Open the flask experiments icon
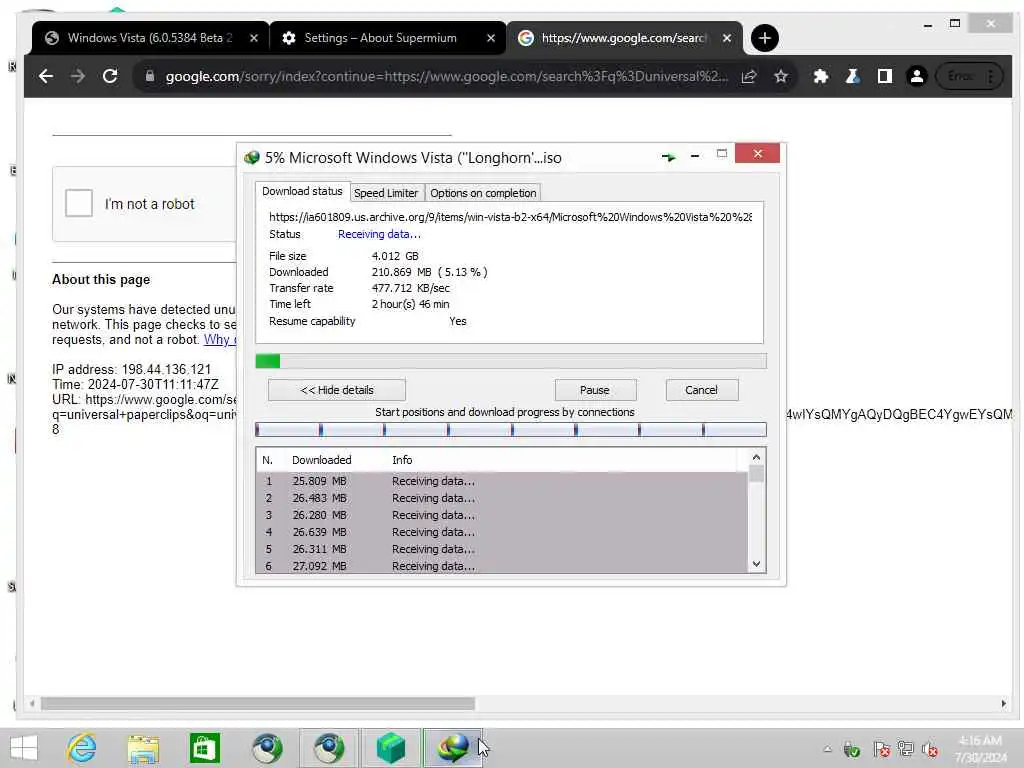 tap(852, 76)
